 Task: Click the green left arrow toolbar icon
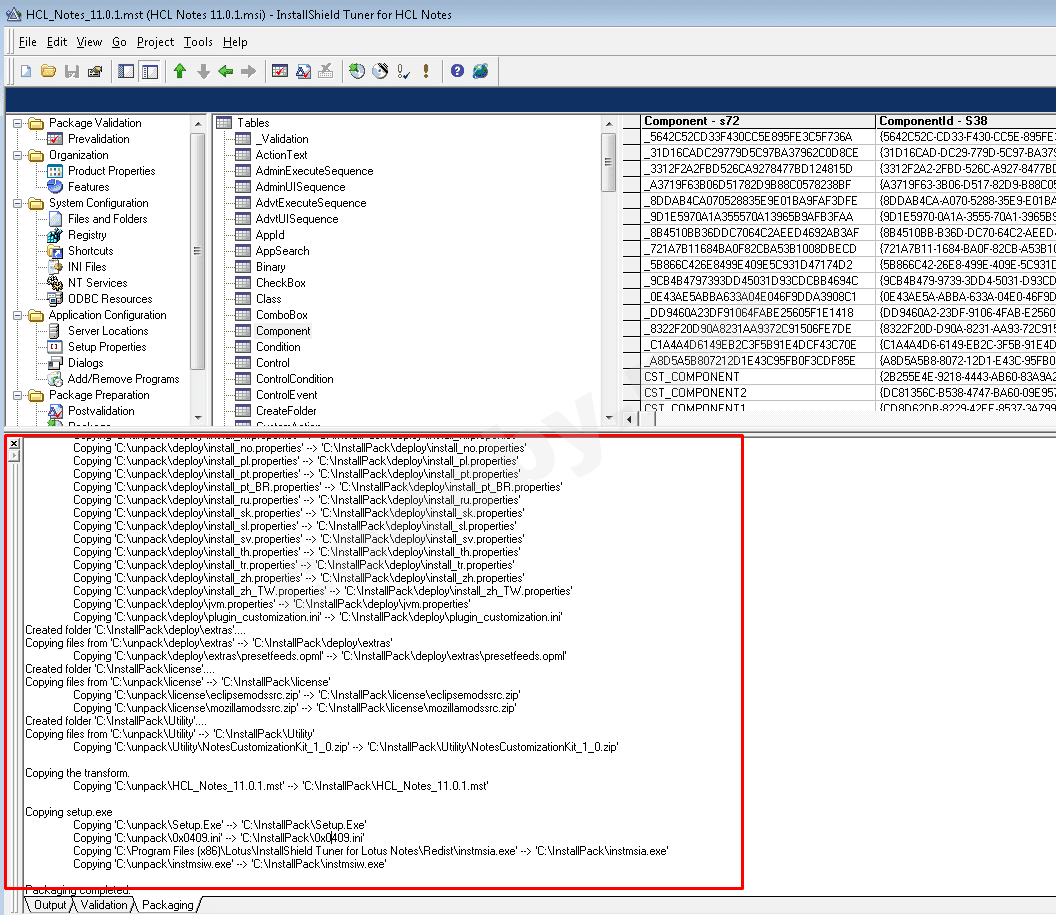225,71
